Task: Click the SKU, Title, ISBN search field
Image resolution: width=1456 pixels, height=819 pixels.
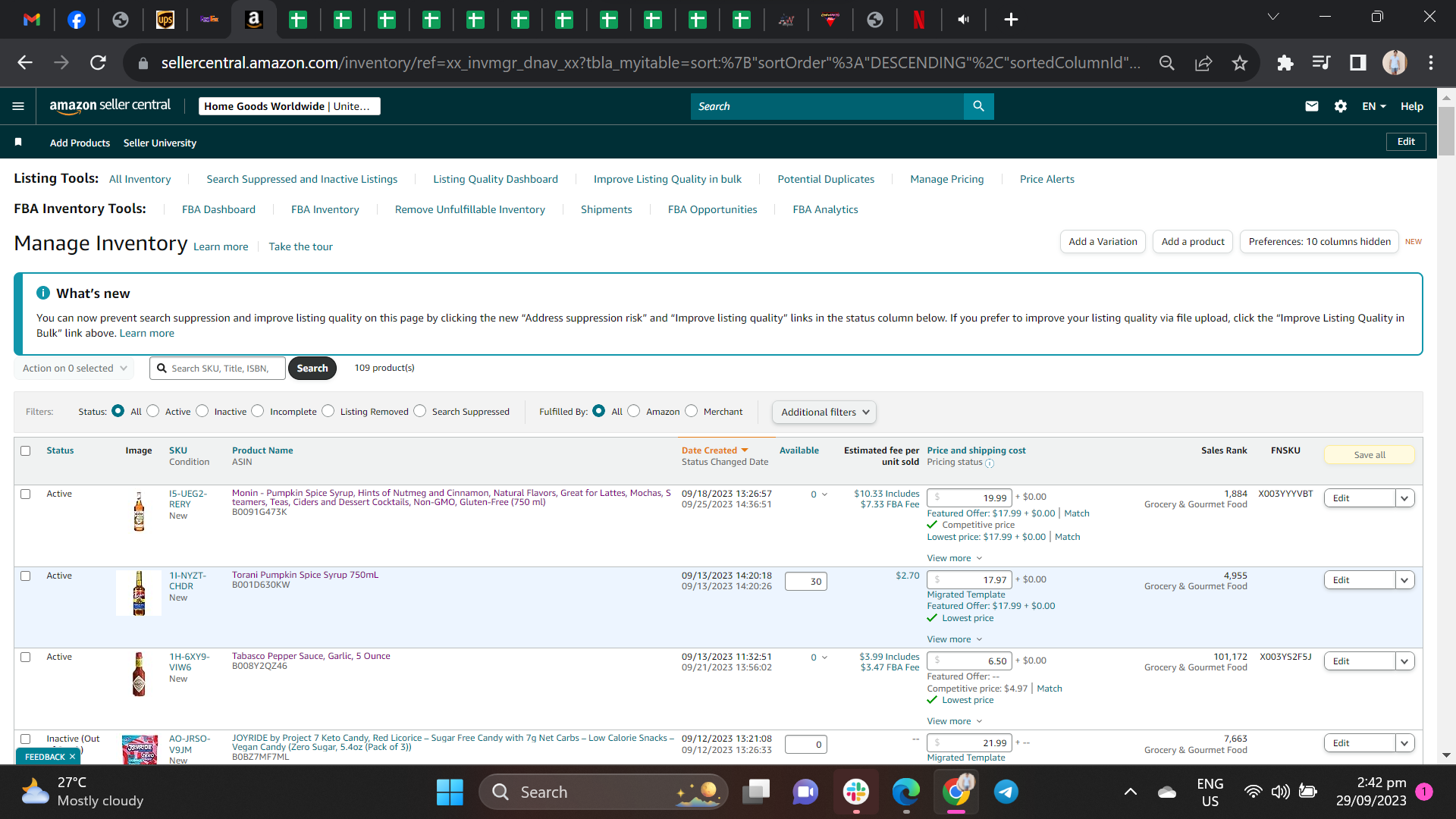Action: [218, 369]
